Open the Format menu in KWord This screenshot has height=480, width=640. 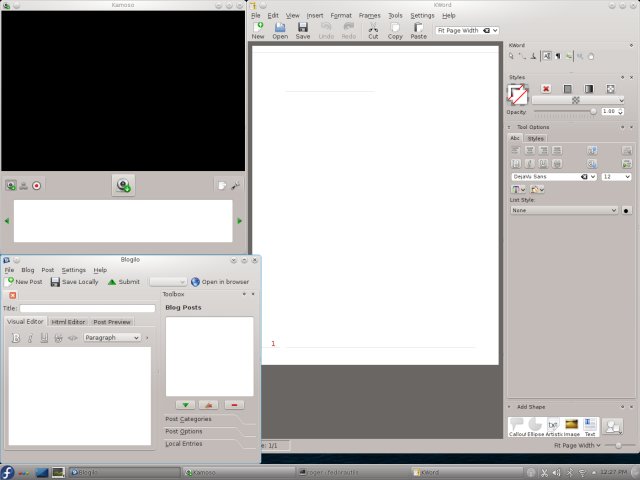coord(341,16)
